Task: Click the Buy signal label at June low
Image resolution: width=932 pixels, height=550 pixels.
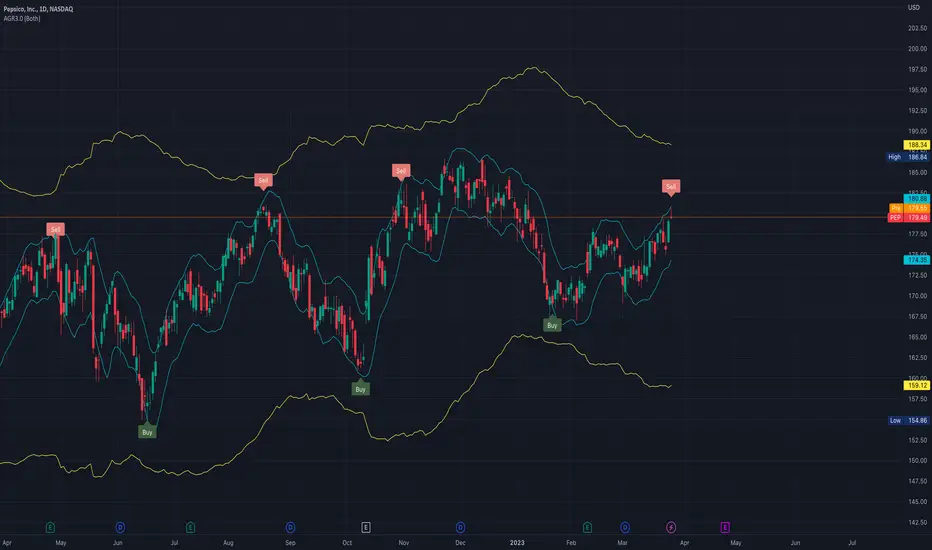Action: pos(147,432)
